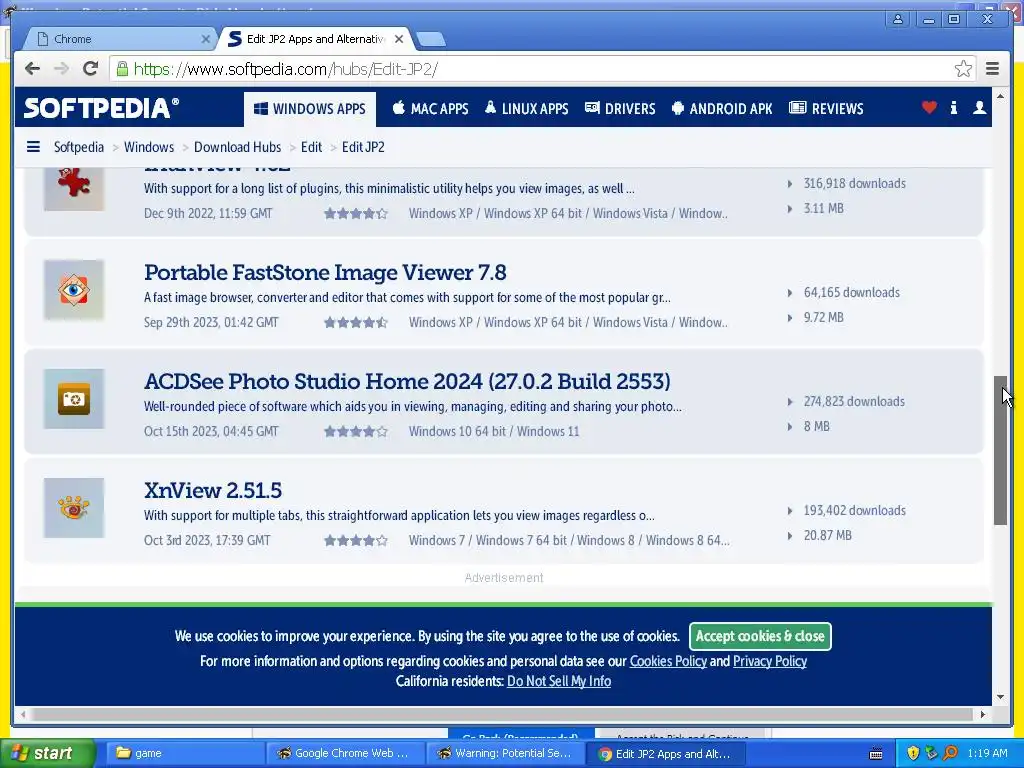Go to Download Hubs breadcrumb
Viewport: 1024px width, 768px height.
tap(237, 147)
